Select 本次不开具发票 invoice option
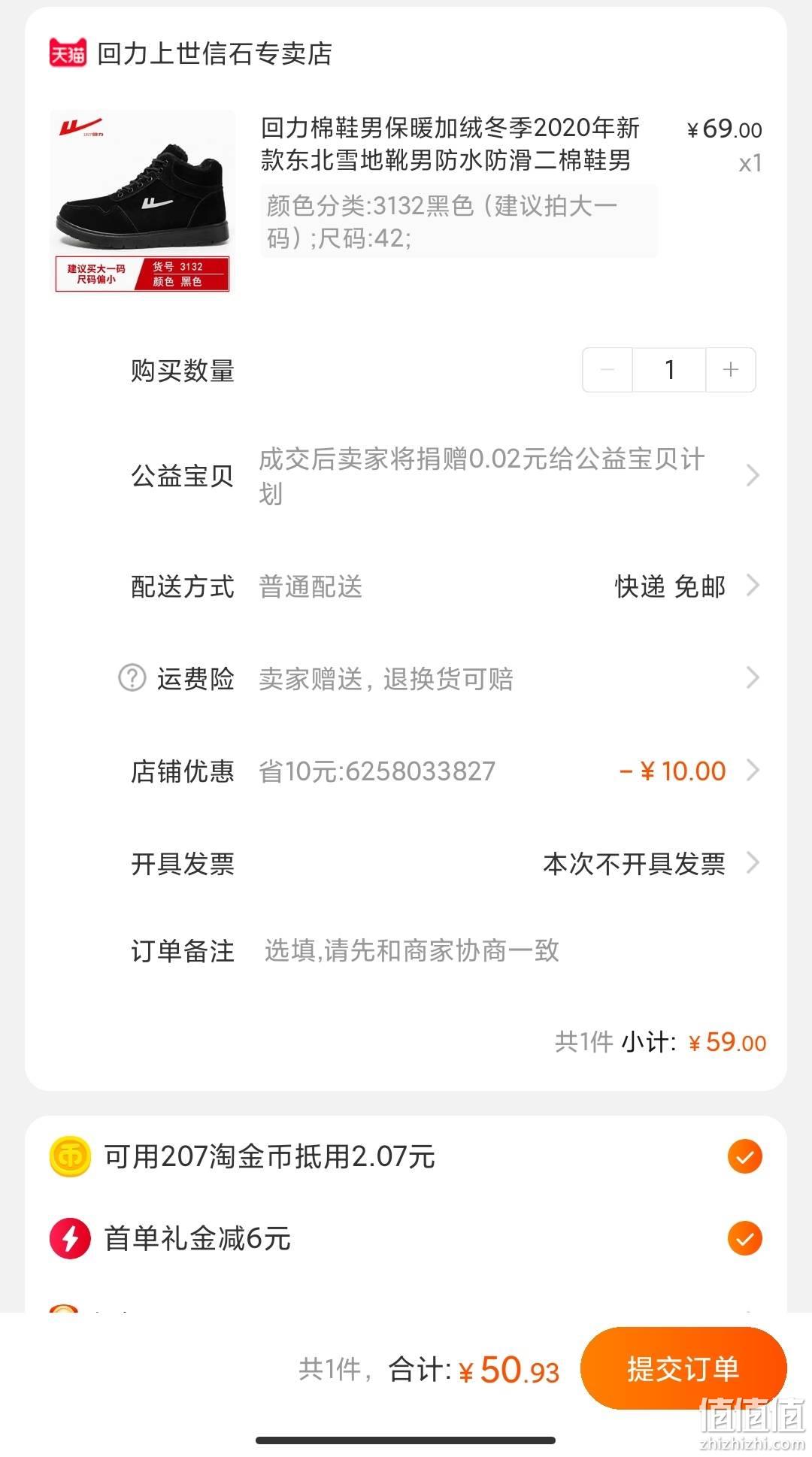This screenshot has width=812, height=1457. (x=634, y=863)
